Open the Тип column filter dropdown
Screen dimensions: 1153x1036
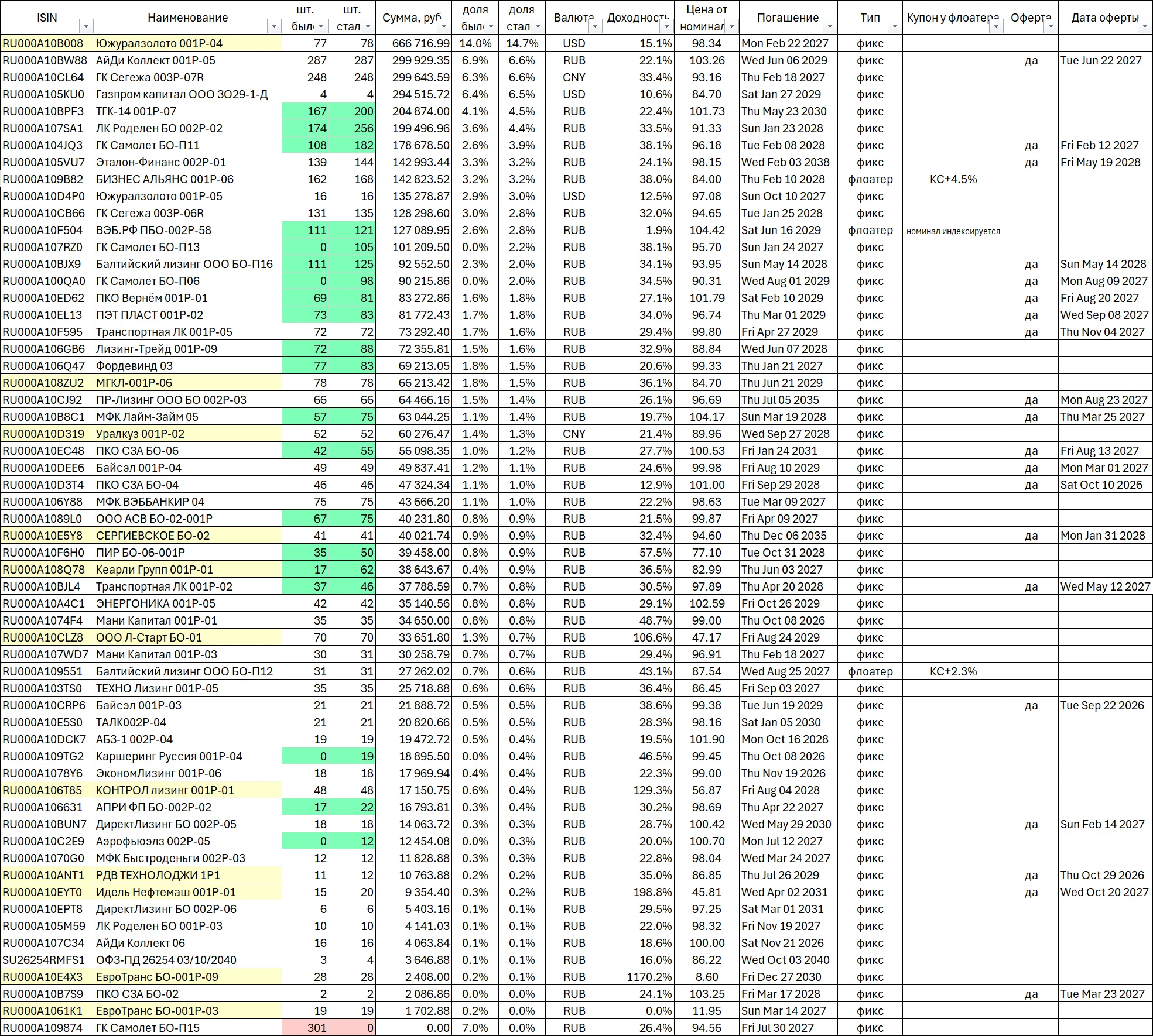coord(894,26)
